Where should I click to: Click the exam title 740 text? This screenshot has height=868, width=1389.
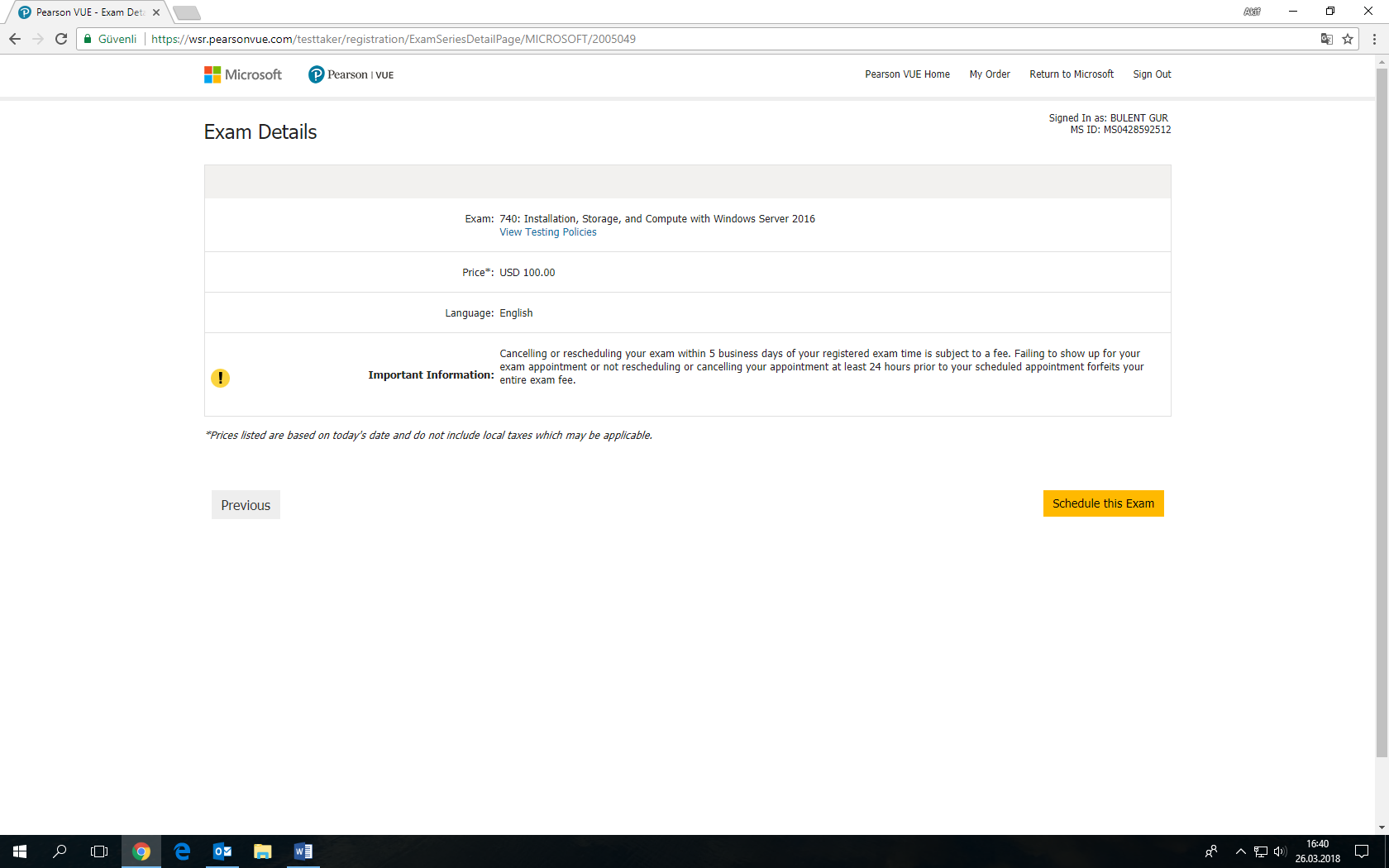[657, 219]
